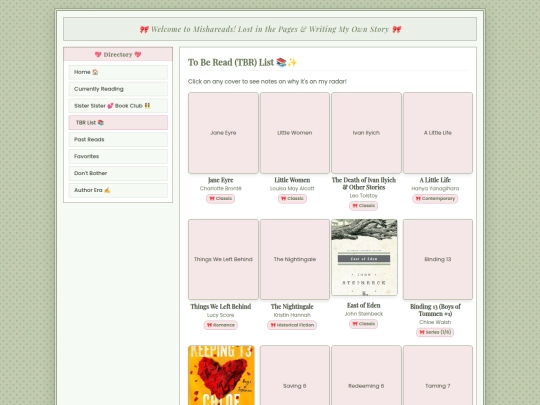Click author name Charlotte Brontë
This screenshot has height=405, width=540.
click(220, 189)
